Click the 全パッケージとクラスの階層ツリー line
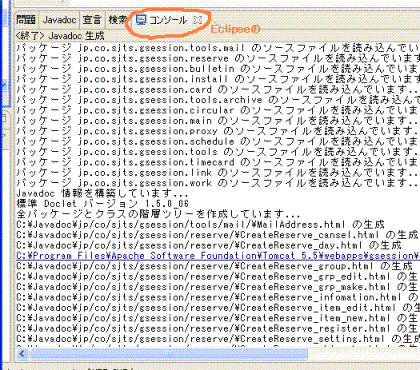420x370 pixels. [x=158, y=214]
